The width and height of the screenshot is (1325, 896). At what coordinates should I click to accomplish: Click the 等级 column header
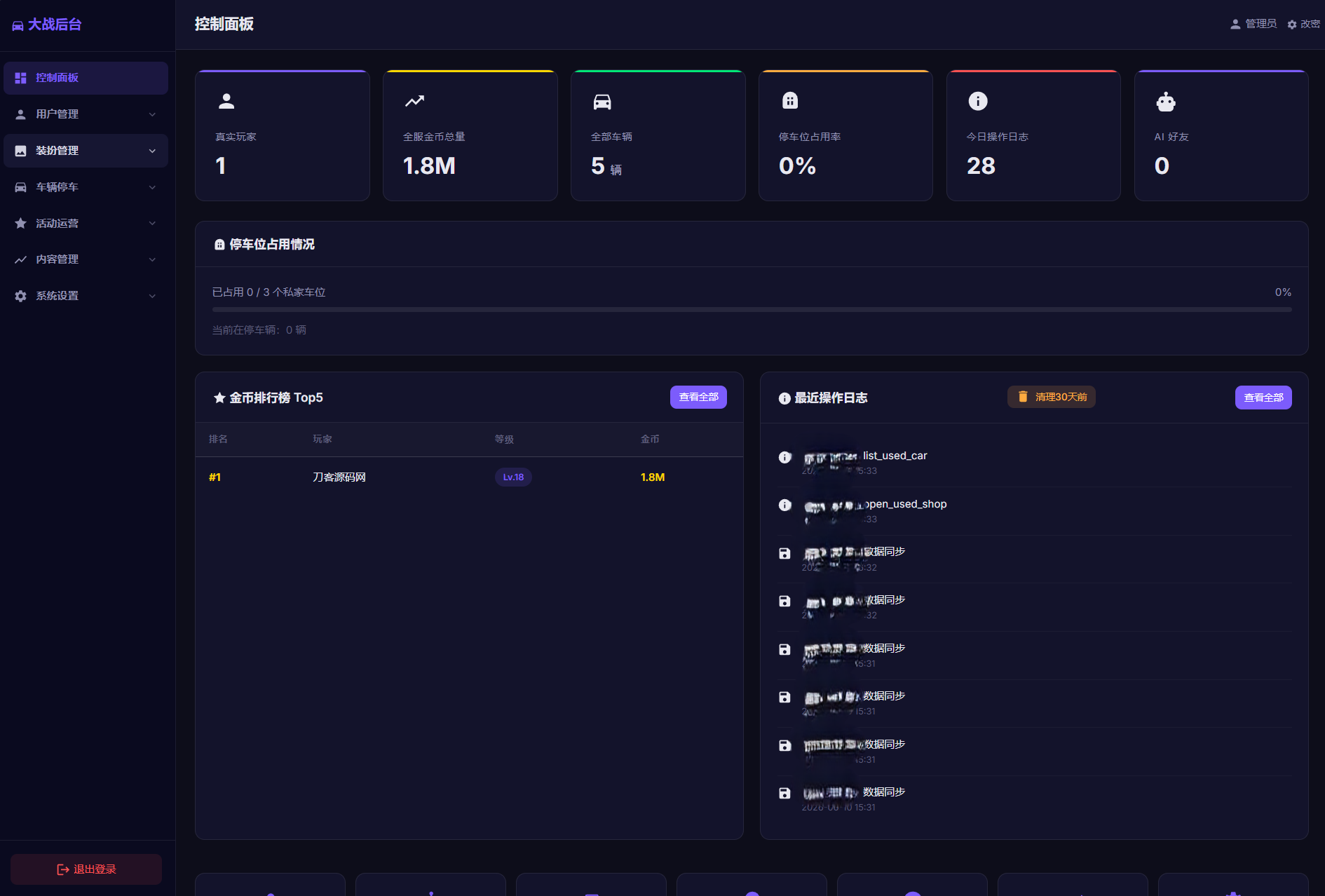click(x=504, y=440)
